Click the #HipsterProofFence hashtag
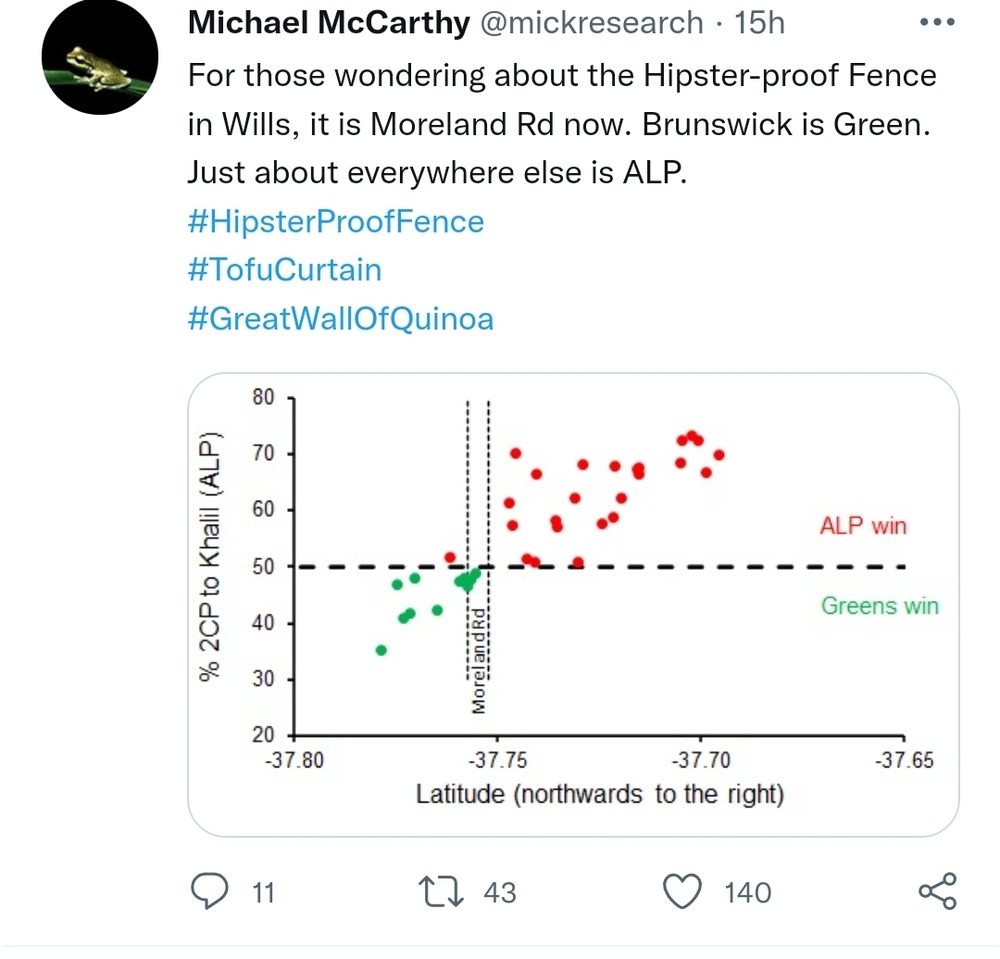This screenshot has height=959, width=1000. (x=335, y=221)
